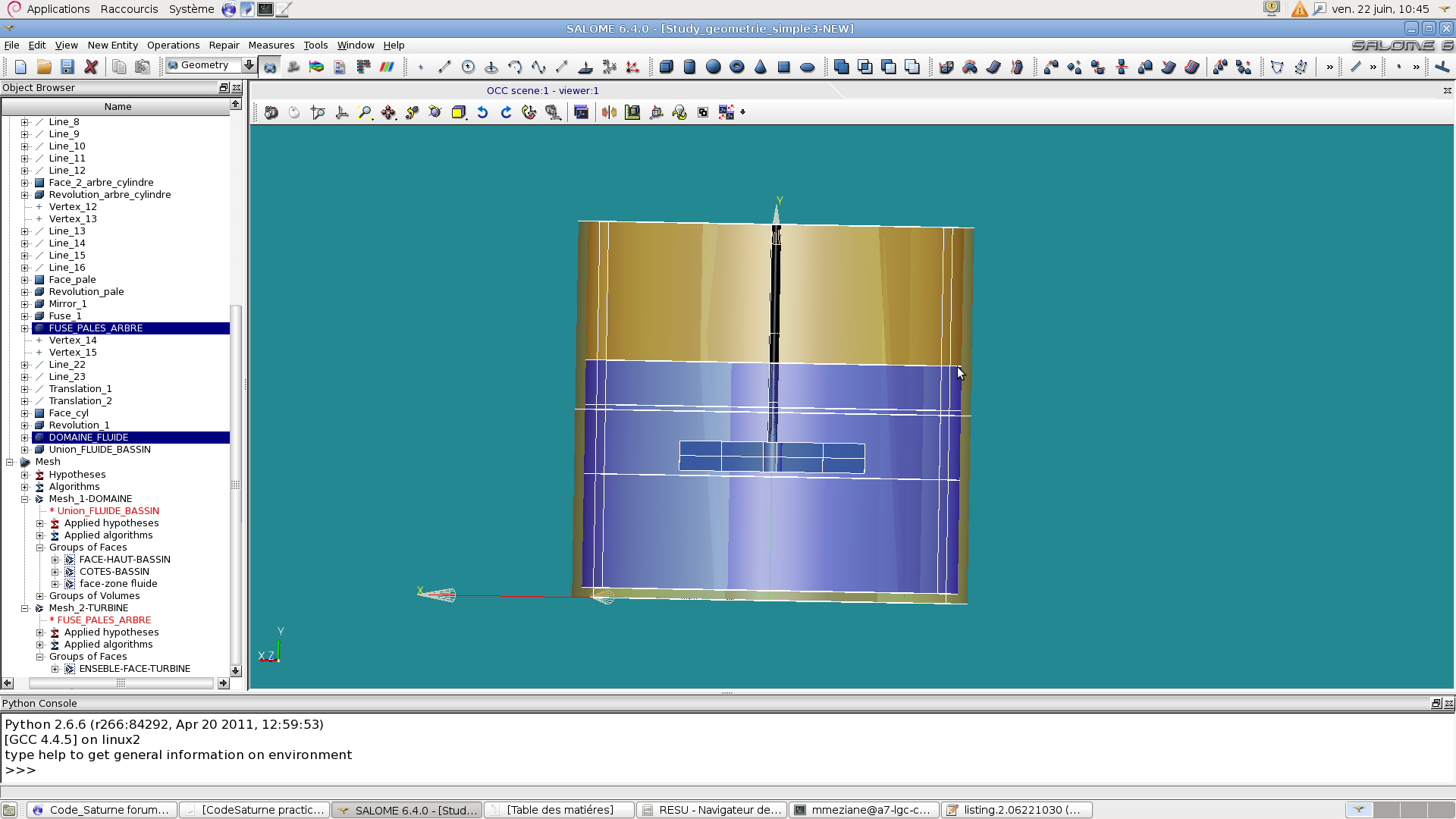
Task: Expand the DOMAINE_FLUIDE tree item
Action: [25, 438]
